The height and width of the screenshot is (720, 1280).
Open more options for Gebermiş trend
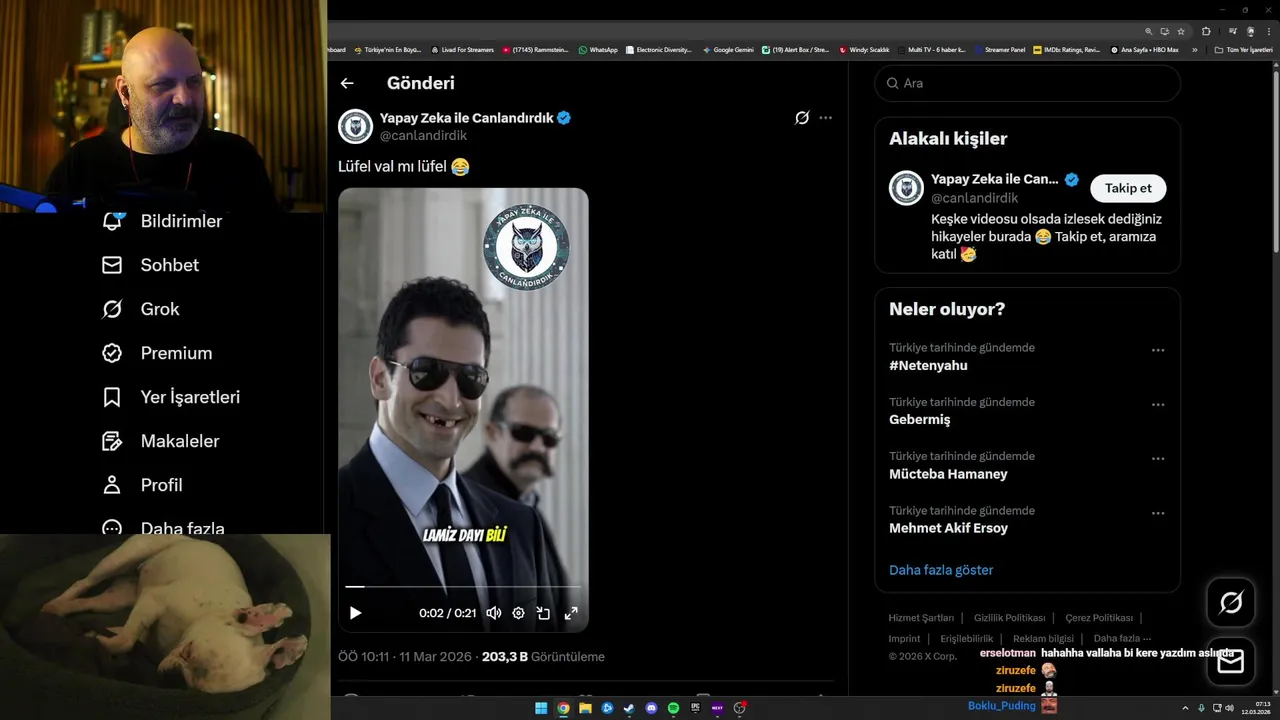1158,405
